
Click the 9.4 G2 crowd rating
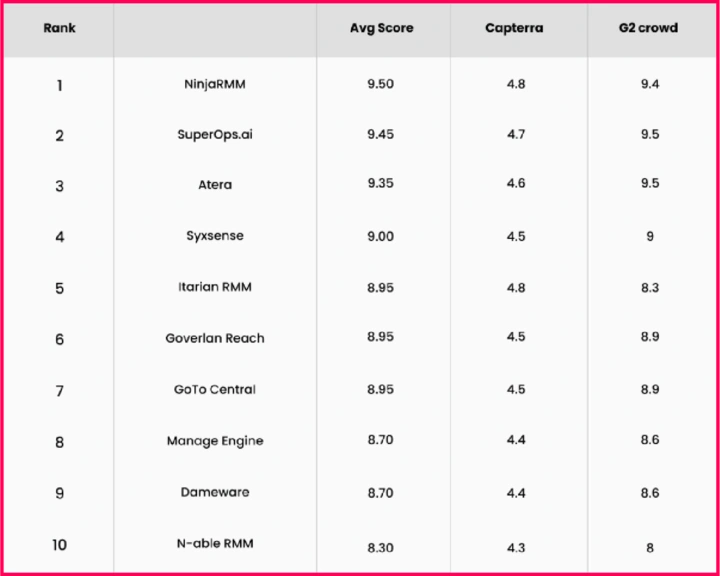click(x=650, y=84)
